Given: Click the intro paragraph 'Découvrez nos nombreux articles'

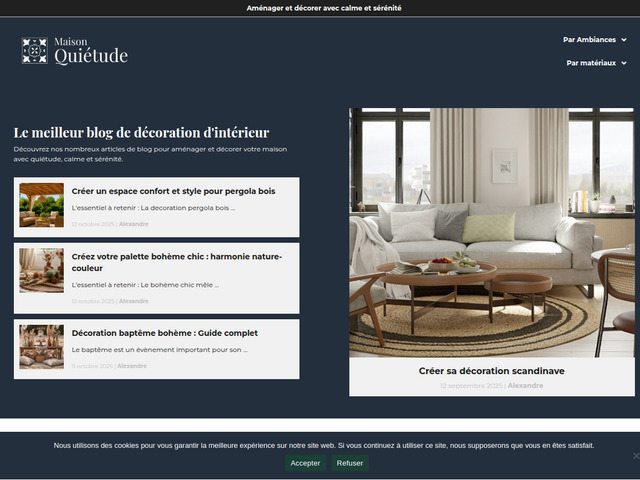Looking at the screenshot, I should coord(150,154).
